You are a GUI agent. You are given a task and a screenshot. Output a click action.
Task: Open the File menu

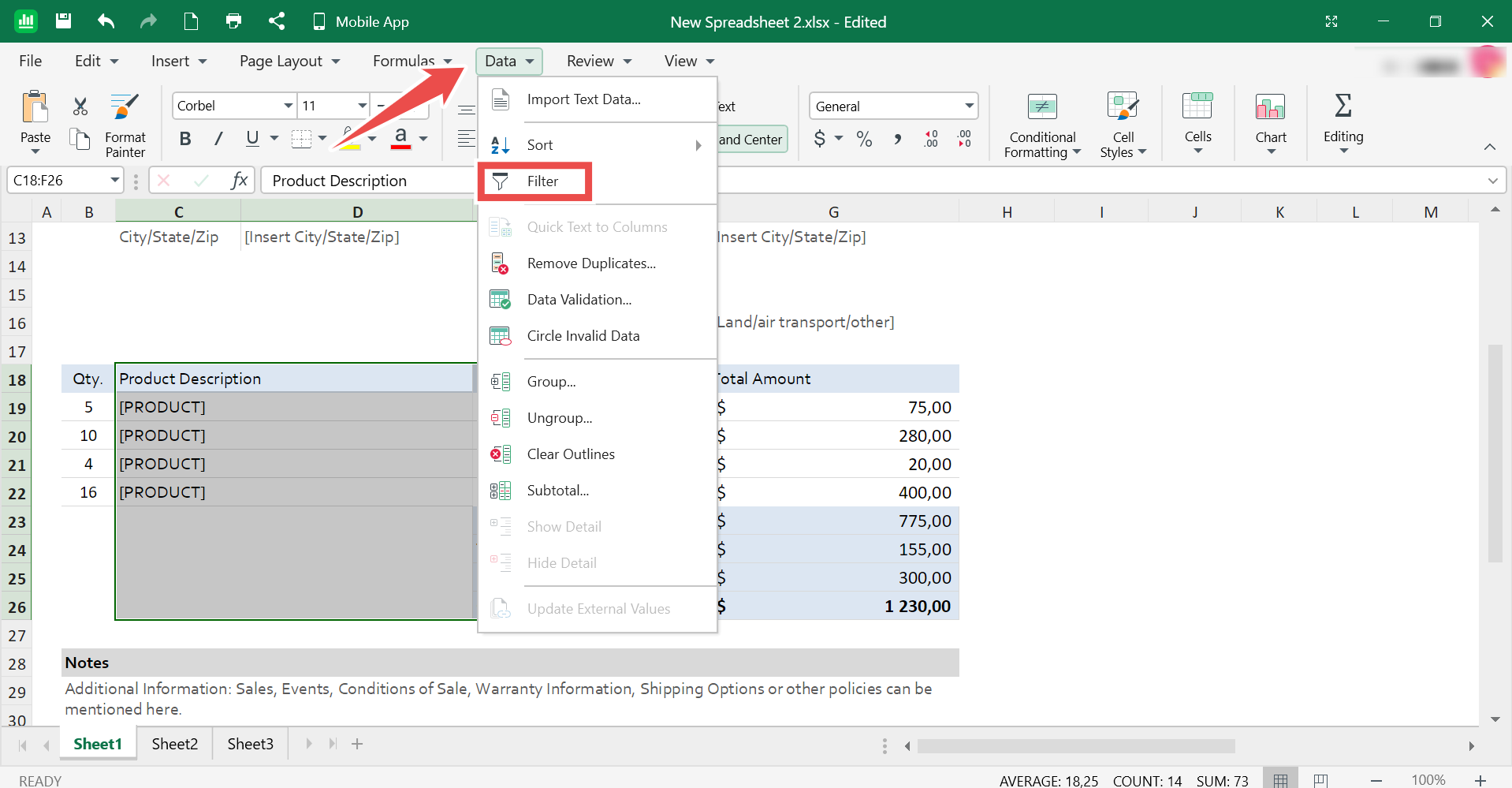(30, 61)
